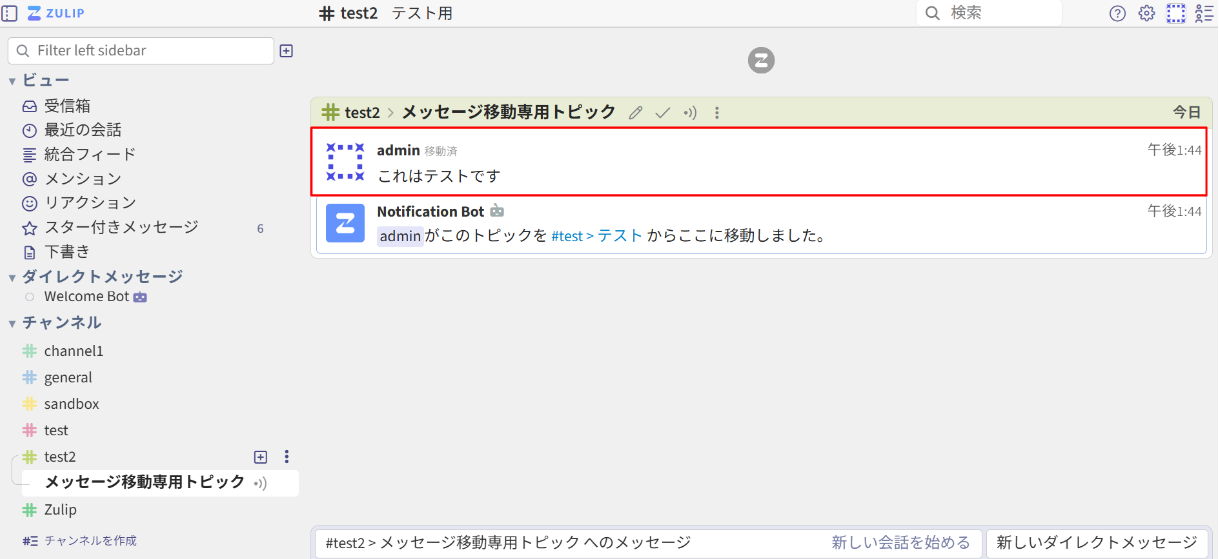This screenshot has height=559, width=1219.
Task: Change topic notification via follow icon in header
Action: point(690,113)
